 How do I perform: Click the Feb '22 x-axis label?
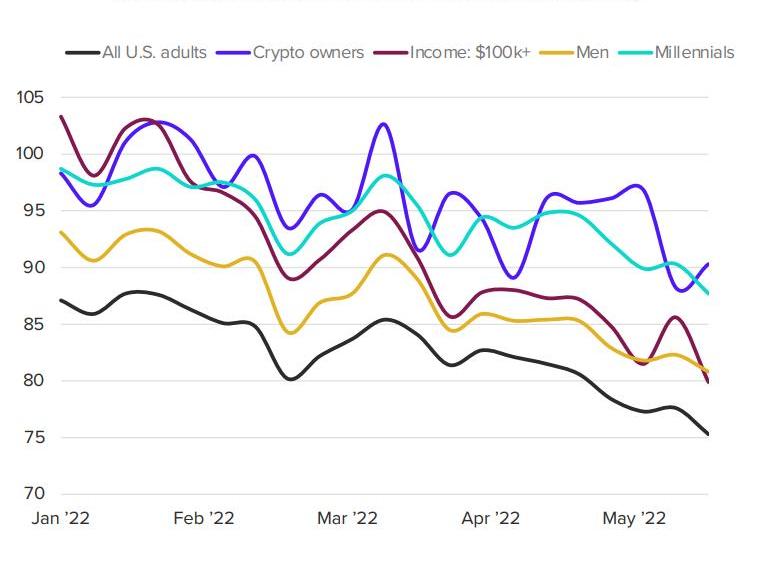203,518
